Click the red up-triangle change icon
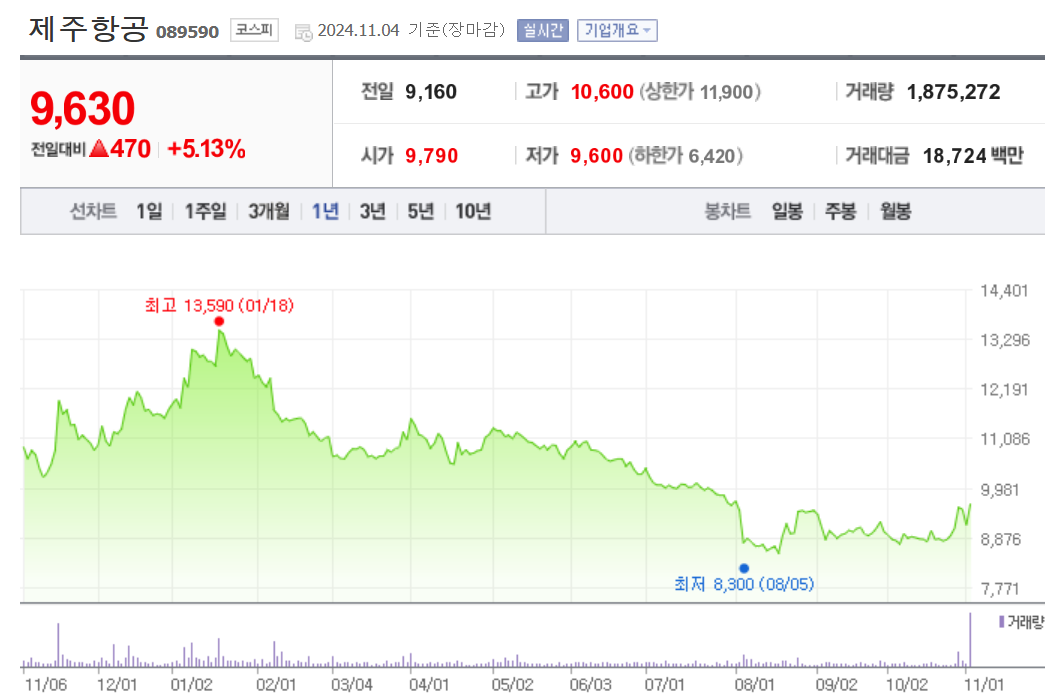The width and height of the screenshot is (1045, 694). tap(99, 148)
